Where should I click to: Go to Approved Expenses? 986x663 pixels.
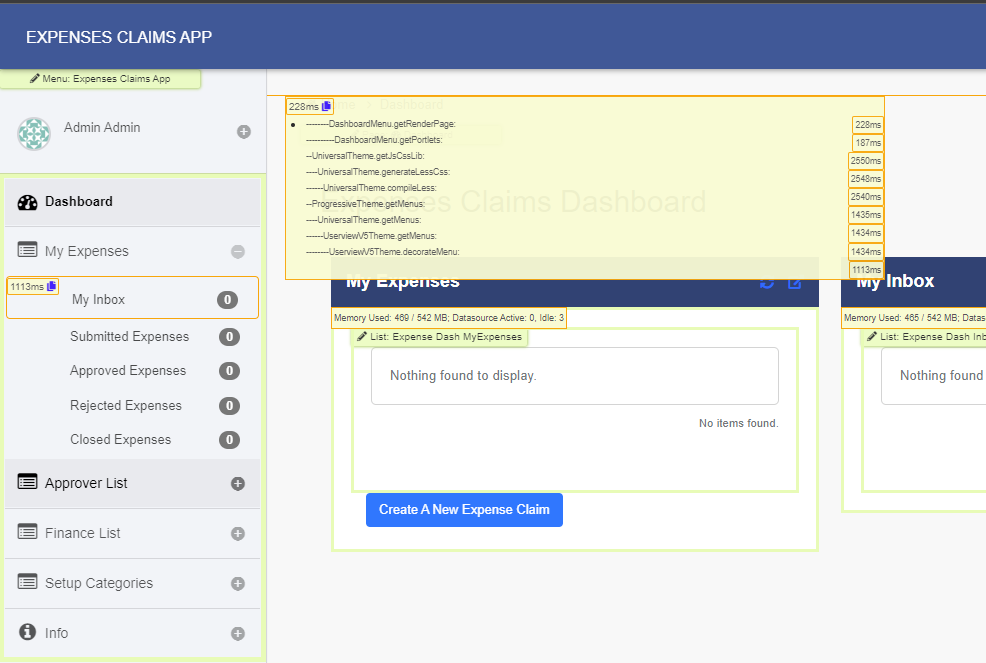tap(128, 370)
